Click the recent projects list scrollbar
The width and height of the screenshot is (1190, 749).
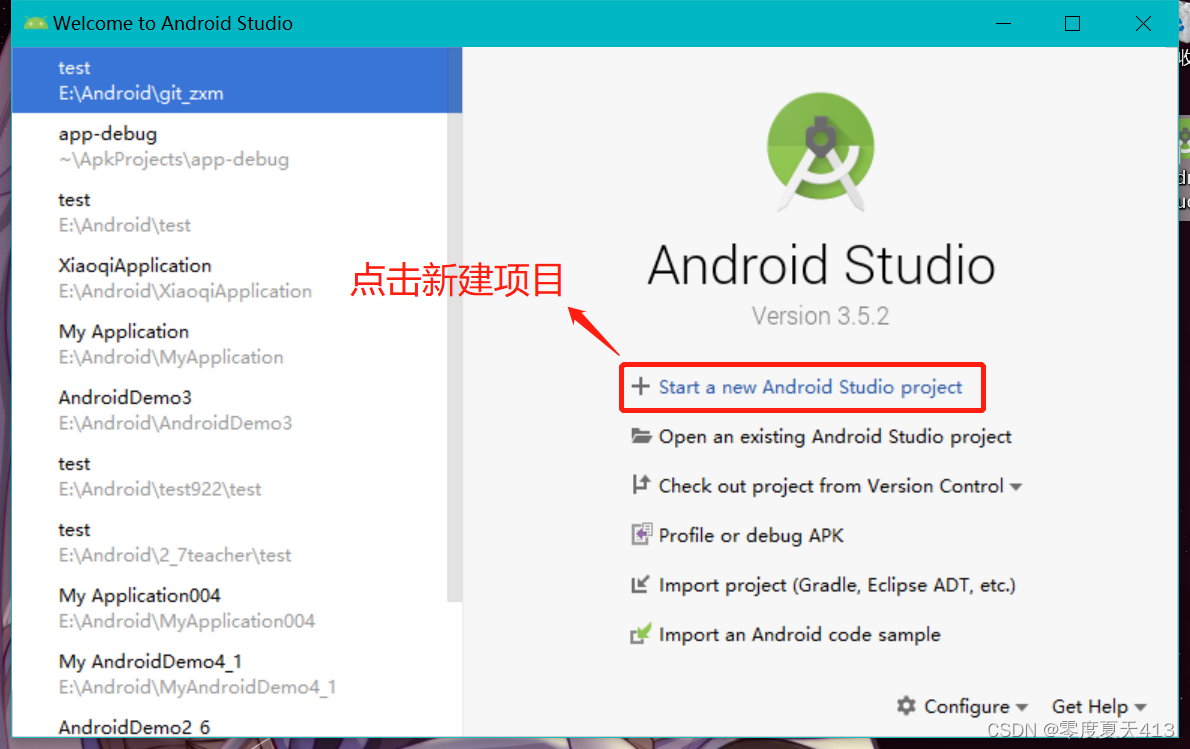[455, 326]
